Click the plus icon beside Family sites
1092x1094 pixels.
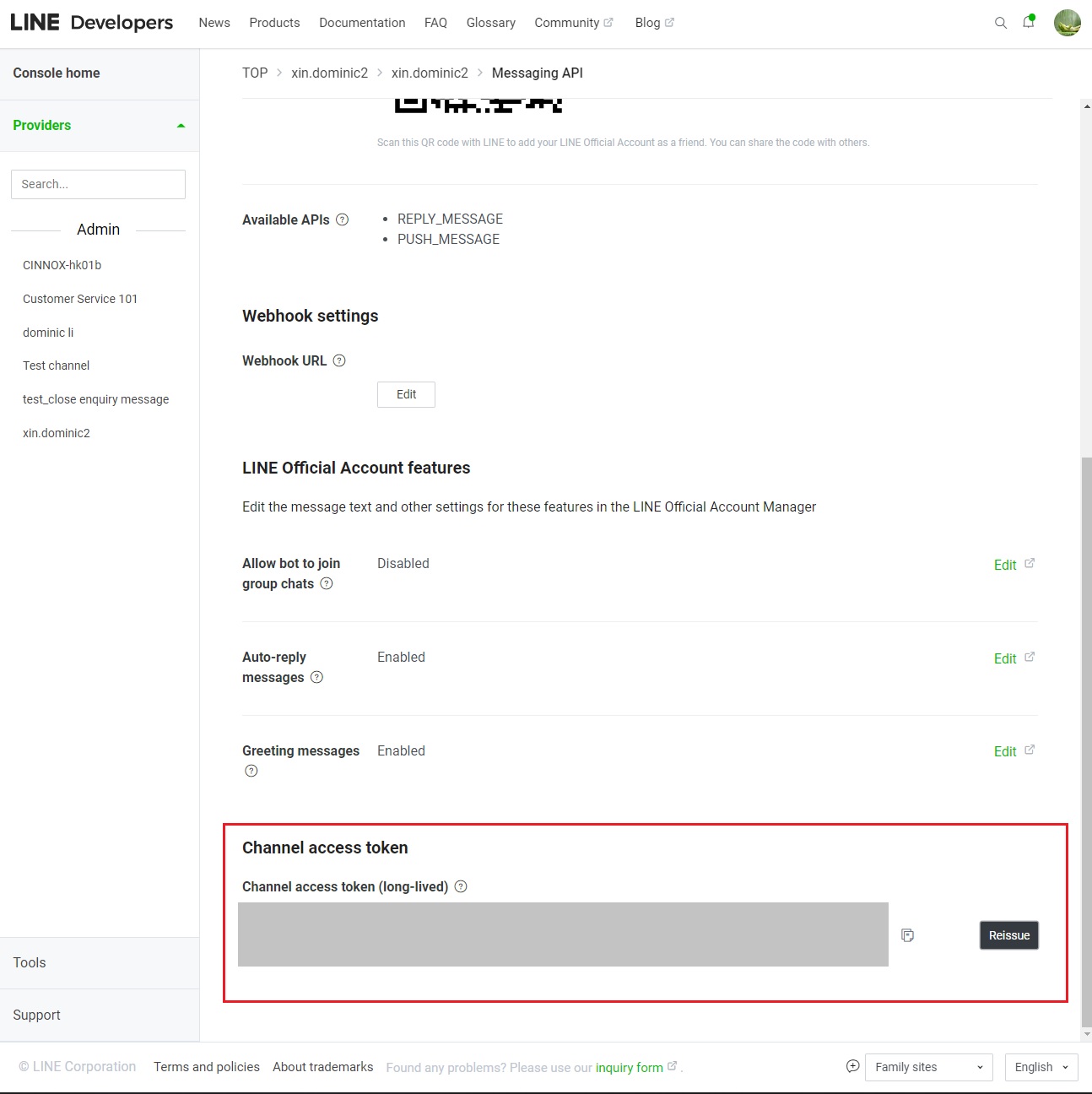click(x=853, y=1066)
